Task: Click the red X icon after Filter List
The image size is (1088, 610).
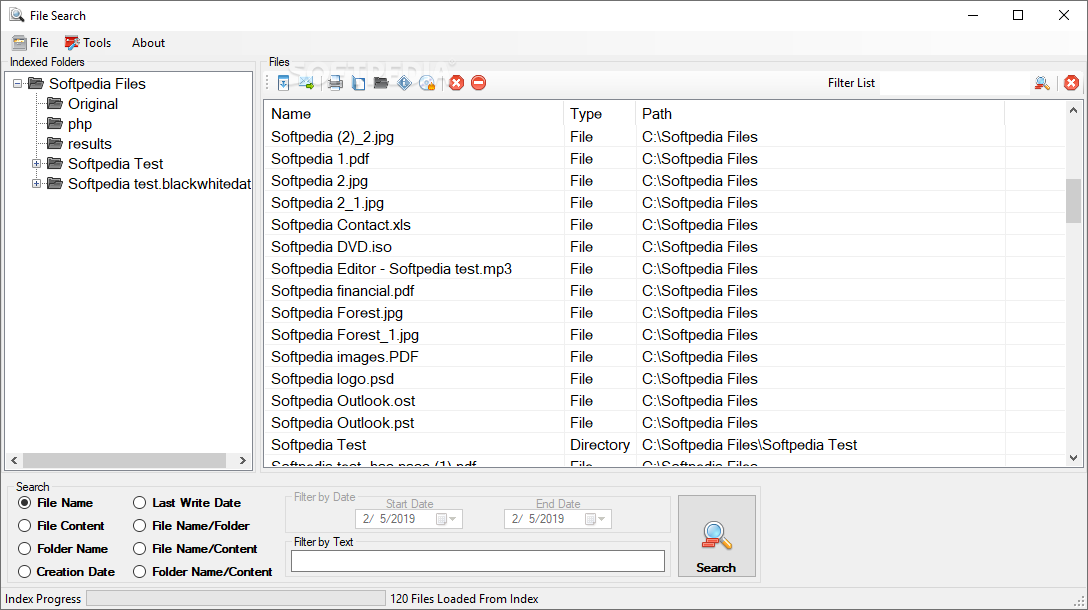Action: click(1071, 83)
